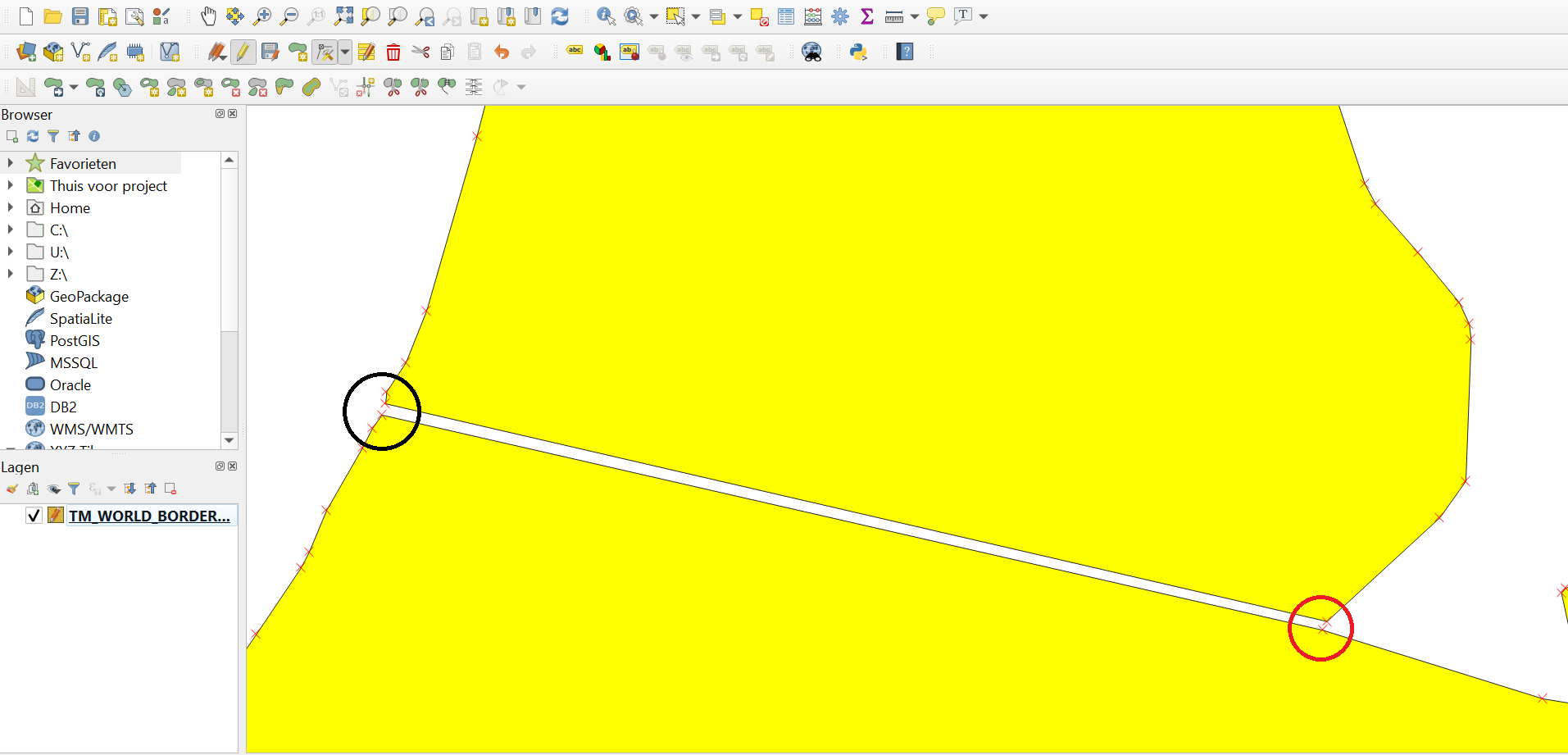Image resolution: width=1568 pixels, height=755 pixels.
Task: Open the Python console
Action: (858, 52)
